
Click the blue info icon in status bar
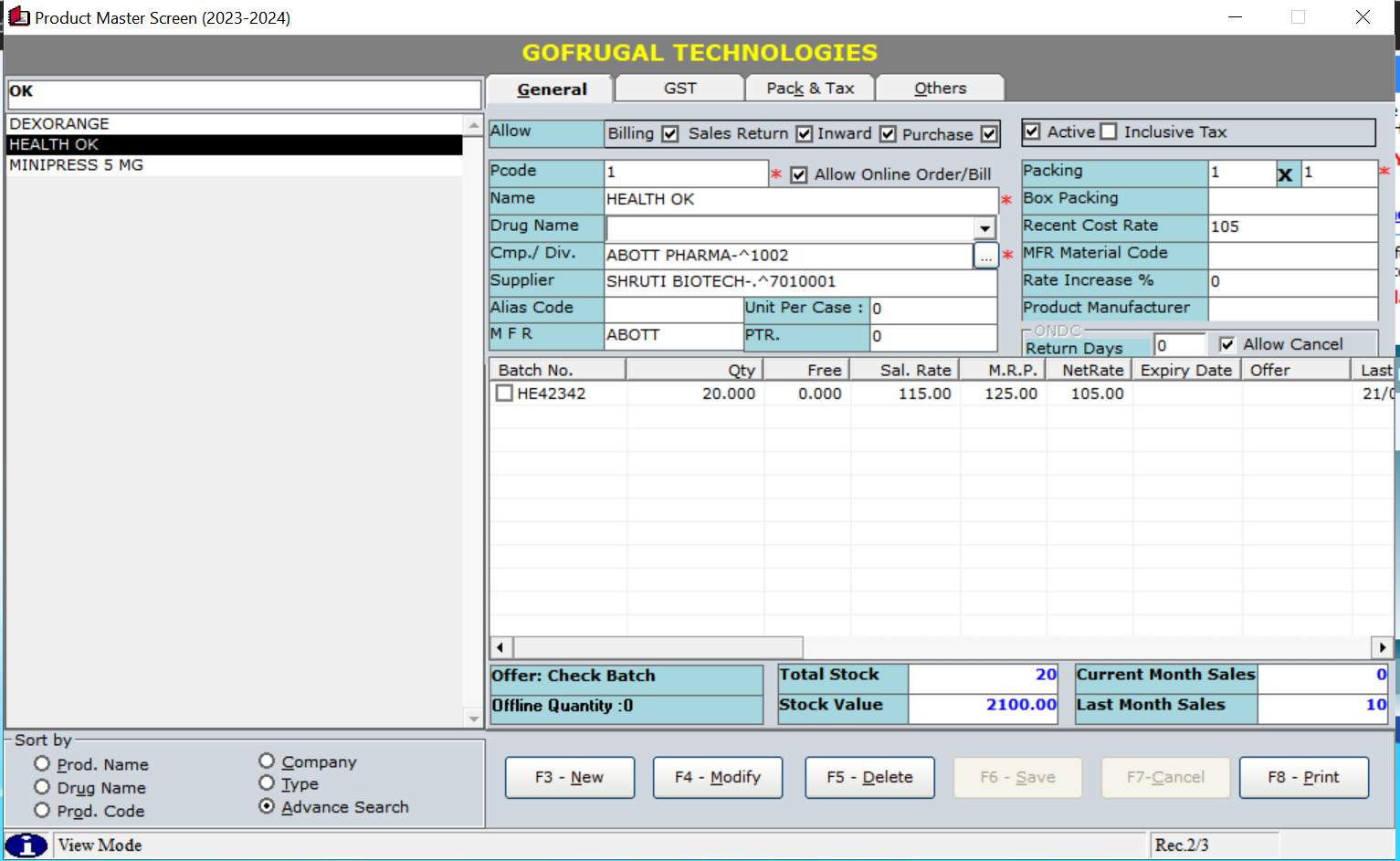point(26,845)
